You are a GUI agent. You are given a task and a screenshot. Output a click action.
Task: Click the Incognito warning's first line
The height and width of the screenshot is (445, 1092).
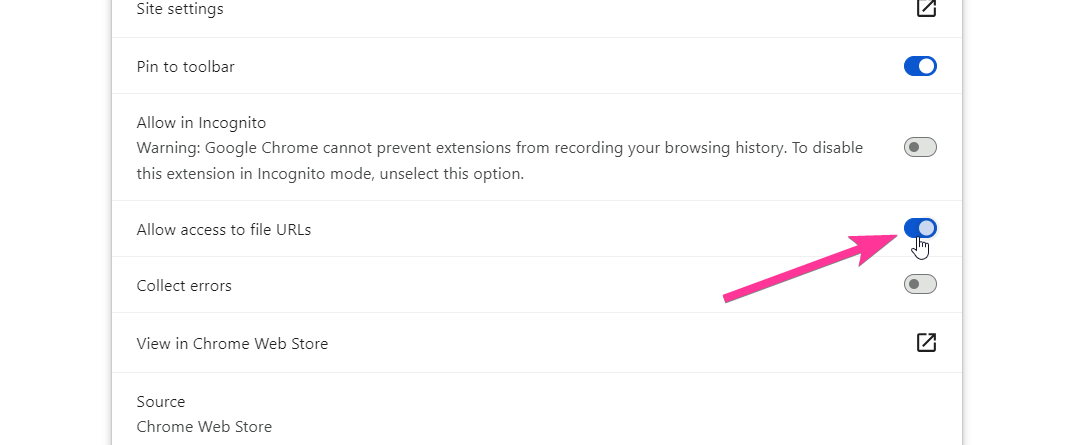pyautogui.click(x=500, y=148)
